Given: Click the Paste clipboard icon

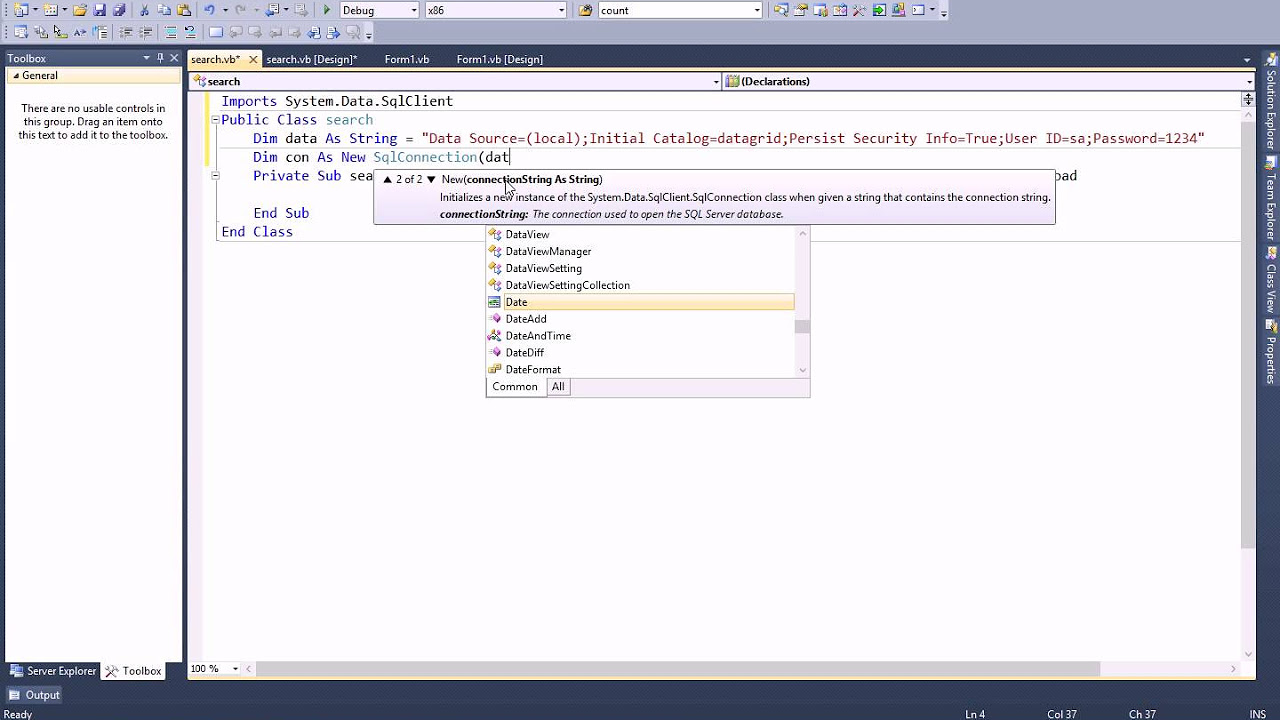Looking at the screenshot, I should tap(183, 10).
